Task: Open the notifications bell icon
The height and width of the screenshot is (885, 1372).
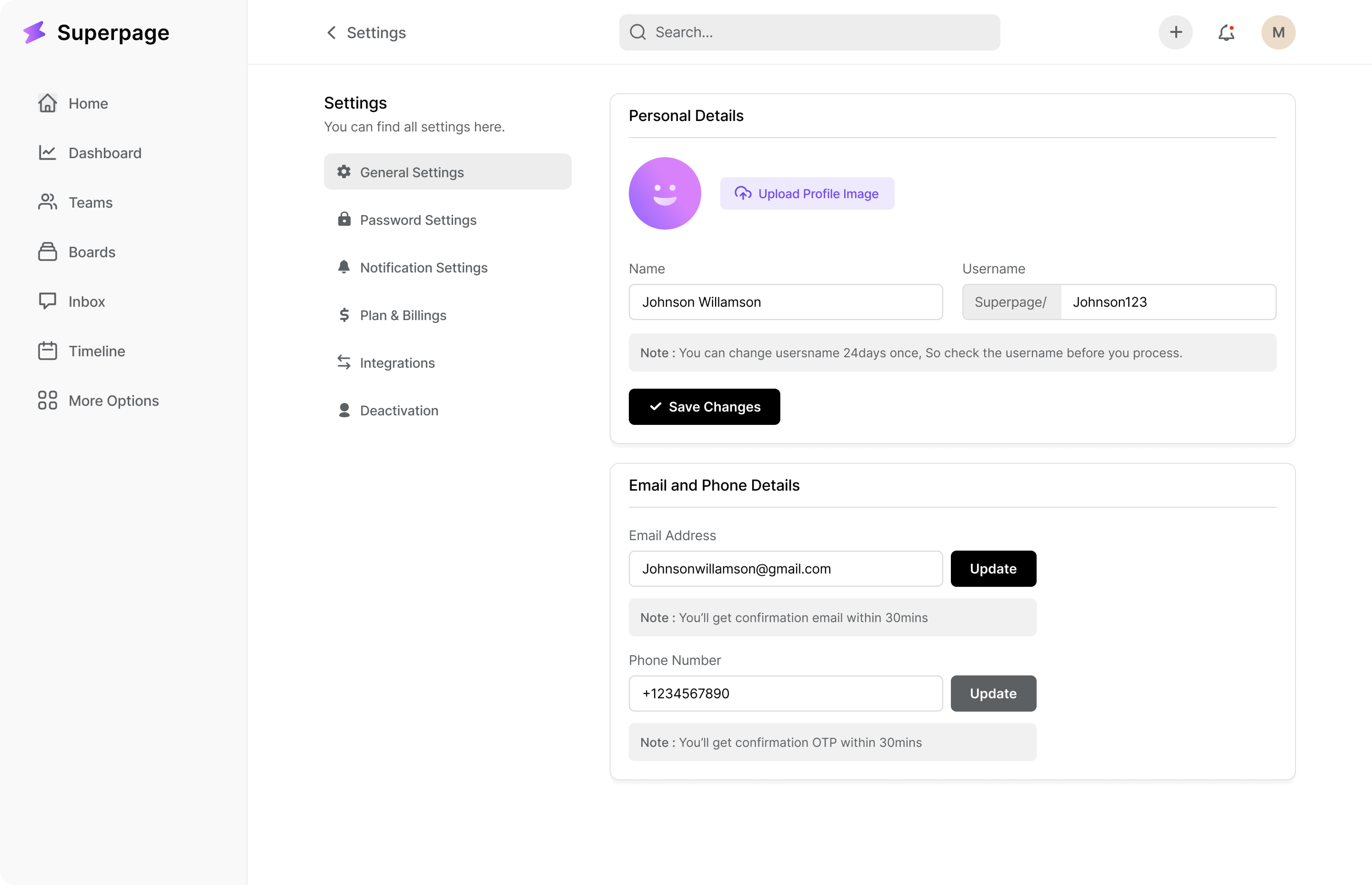Action: (x=1226, y=33)
